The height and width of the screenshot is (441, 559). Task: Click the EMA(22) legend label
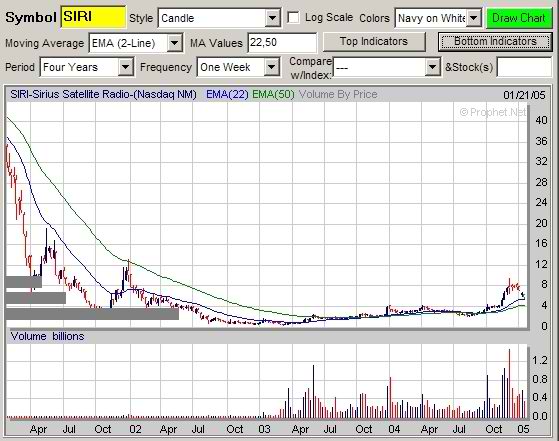point(227,94)
